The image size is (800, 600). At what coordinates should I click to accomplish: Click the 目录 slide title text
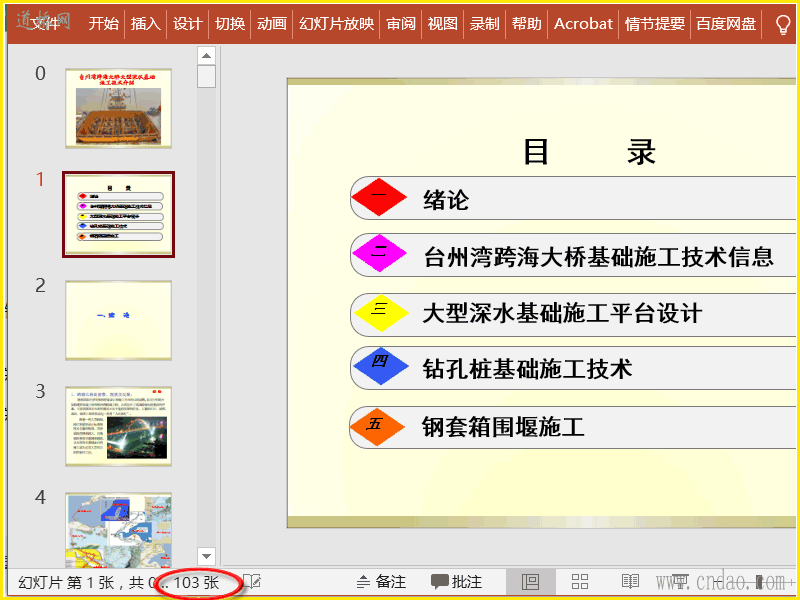589,152
